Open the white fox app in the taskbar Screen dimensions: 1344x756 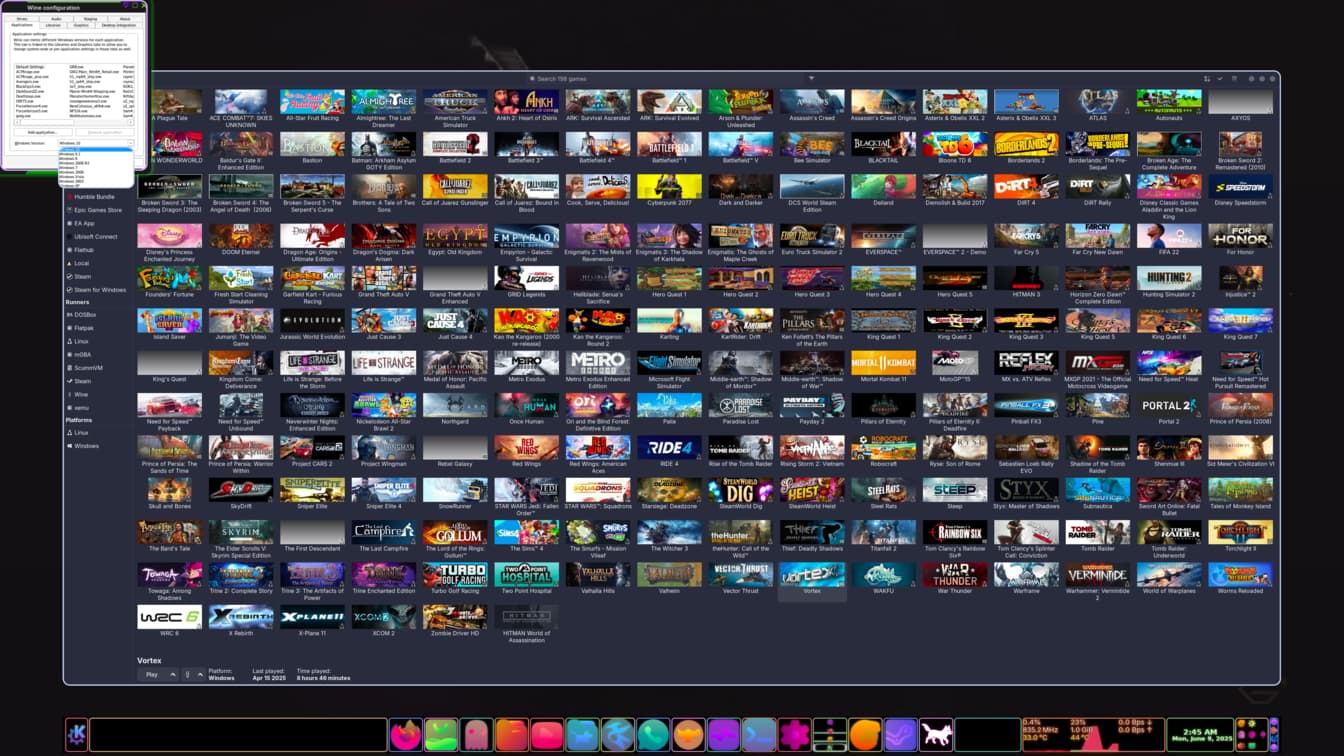coord(936,735)
